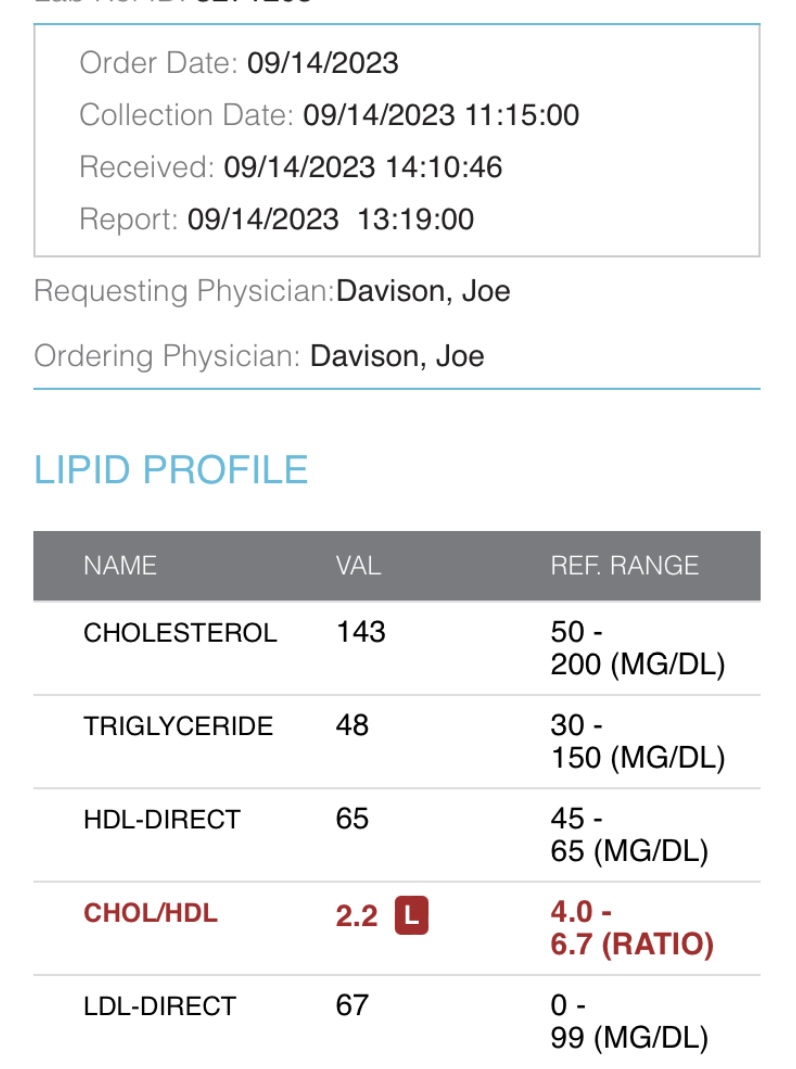Click the CHOL/HDL value 2.2

point(356,915)
